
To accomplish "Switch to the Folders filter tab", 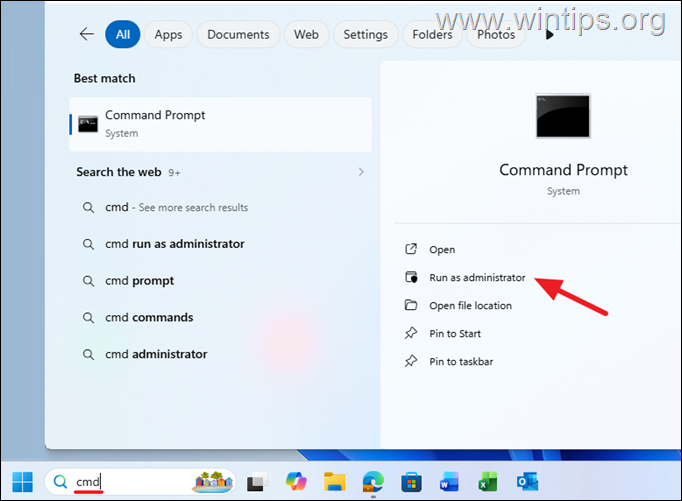I will 432,34.
